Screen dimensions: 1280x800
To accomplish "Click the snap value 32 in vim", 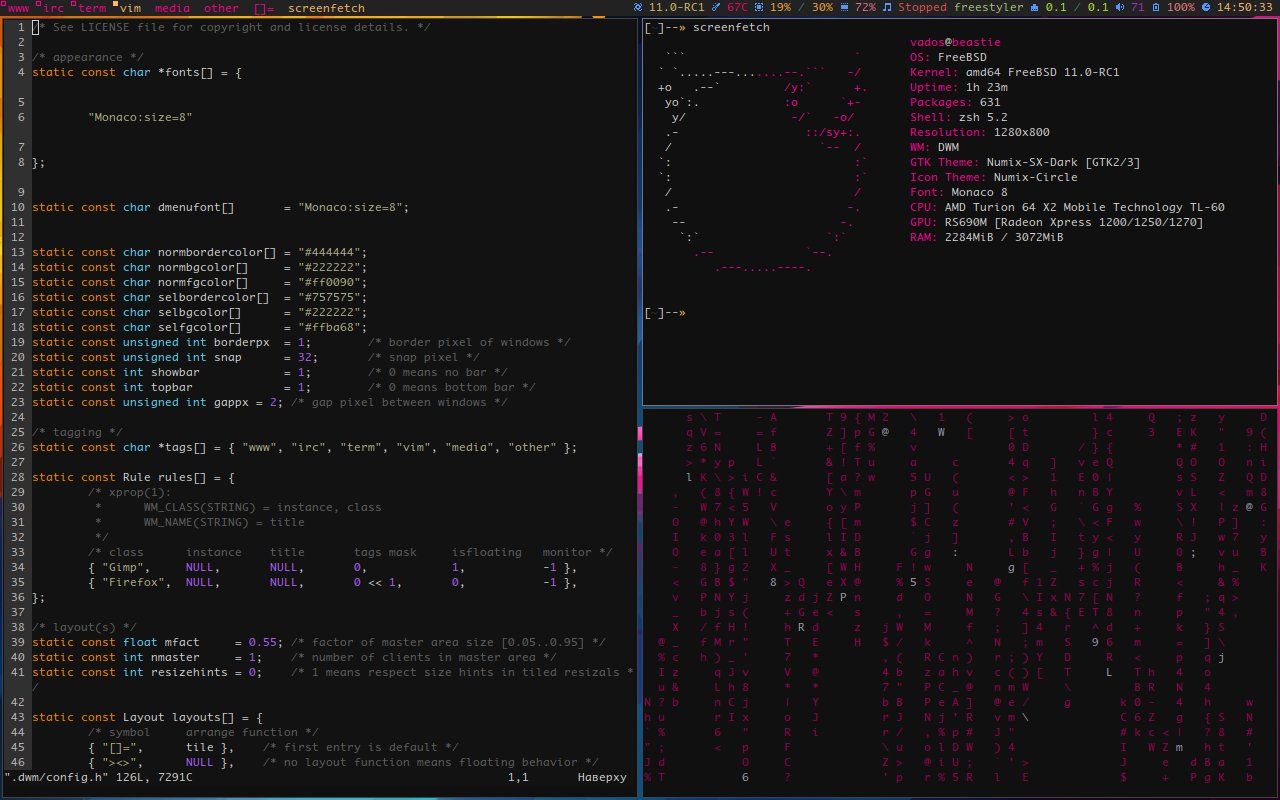I will coord(305,357).
